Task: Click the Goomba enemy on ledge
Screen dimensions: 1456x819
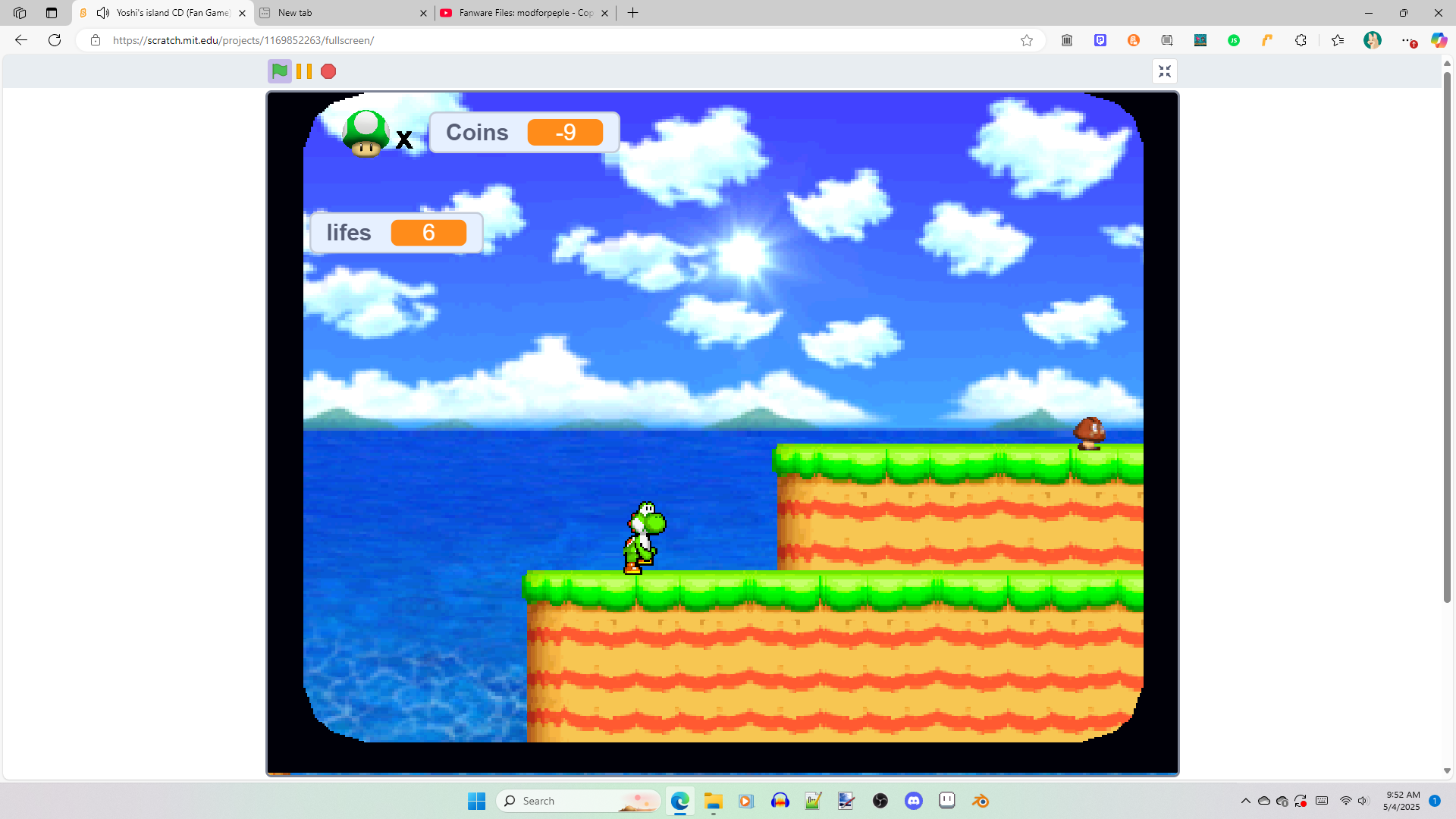Action: 1089,433
